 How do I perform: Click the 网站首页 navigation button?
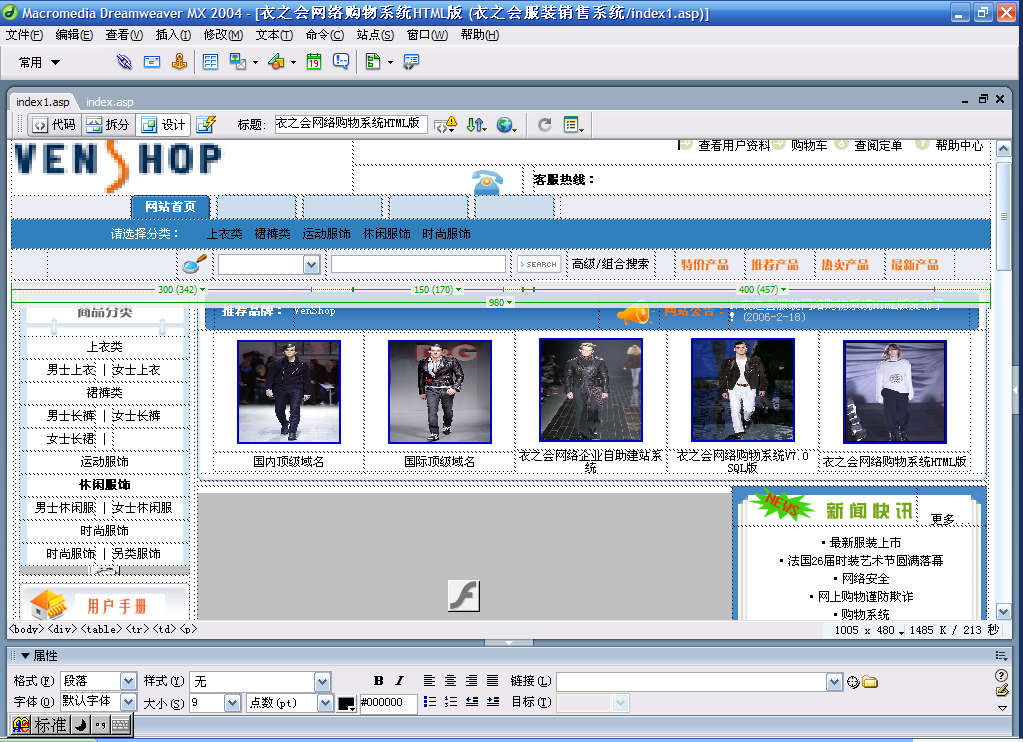(170, 207)
